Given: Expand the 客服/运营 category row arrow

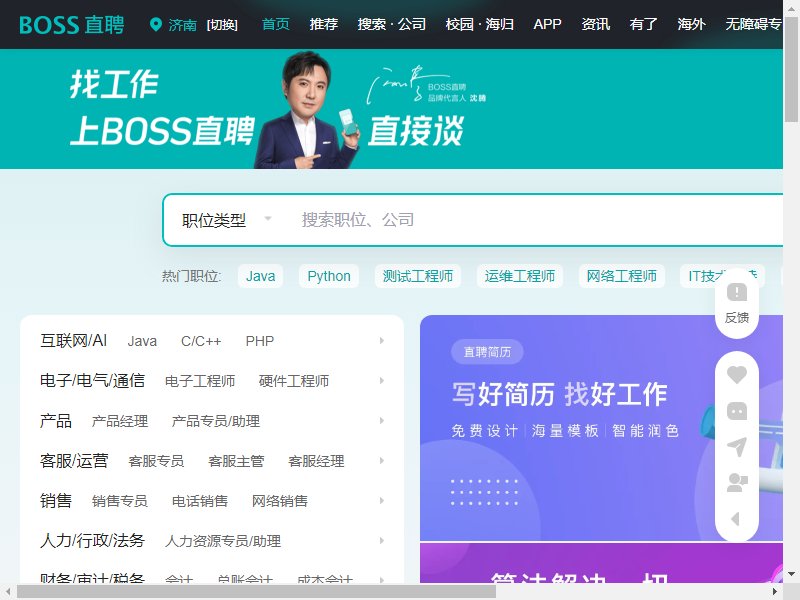Looking at the screenshot, I should 382,460.
